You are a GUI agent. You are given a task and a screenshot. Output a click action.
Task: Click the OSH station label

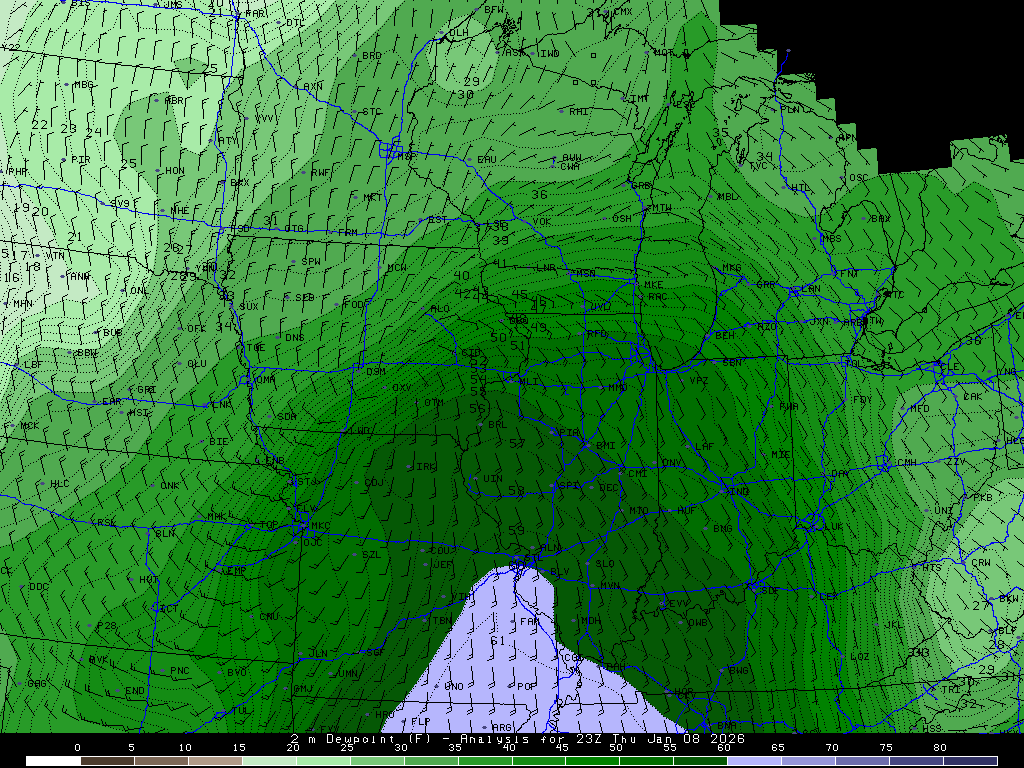tap(622, 218)
